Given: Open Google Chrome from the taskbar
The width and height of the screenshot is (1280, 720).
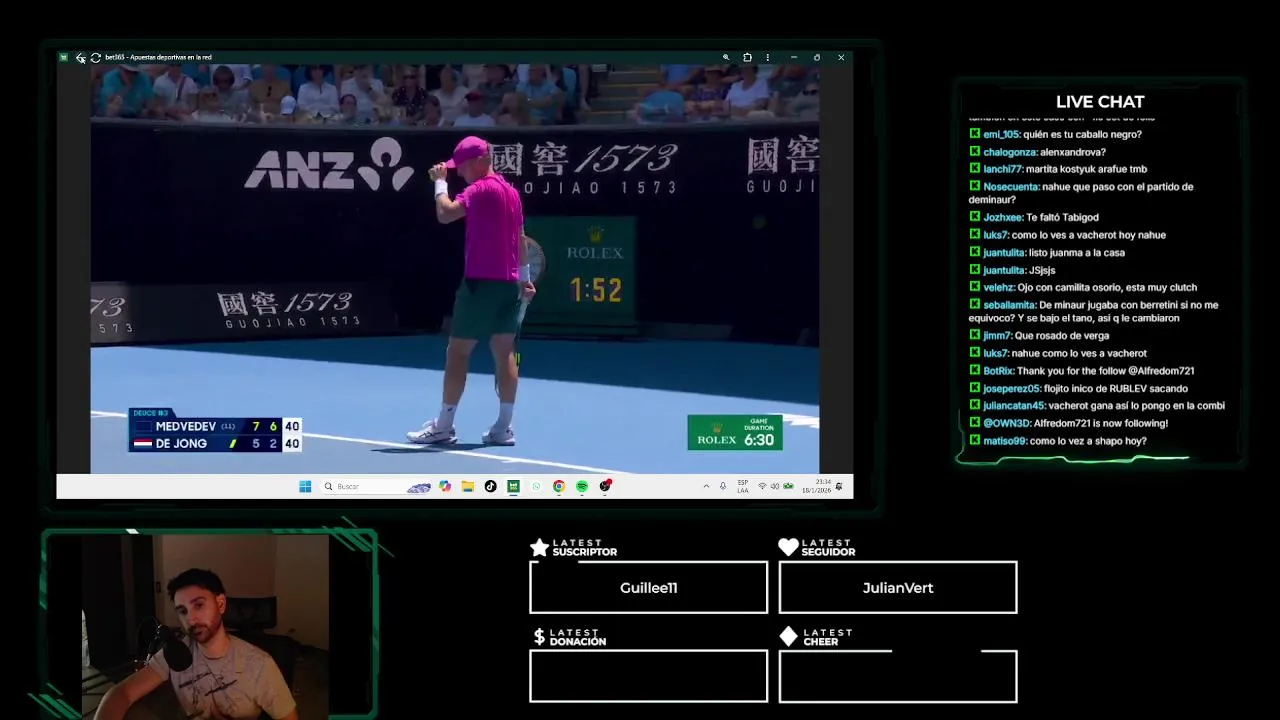Looking at the screenshot, I should (x=559, y=487).
